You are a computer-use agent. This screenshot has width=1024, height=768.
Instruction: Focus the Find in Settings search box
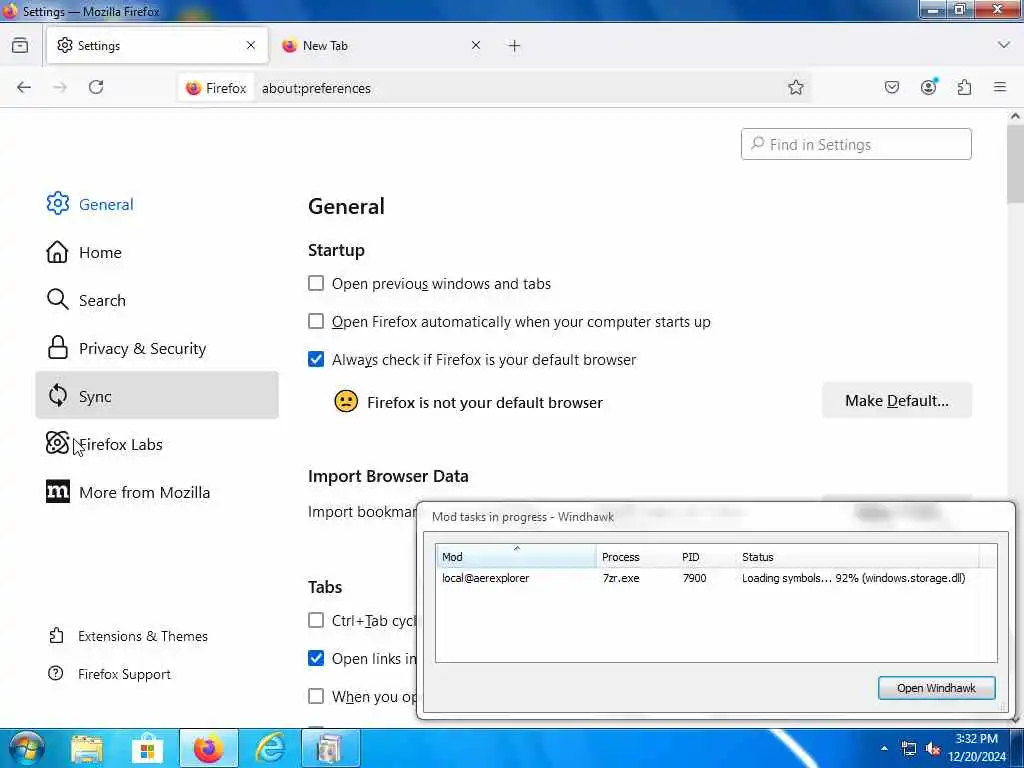(856, 144)
